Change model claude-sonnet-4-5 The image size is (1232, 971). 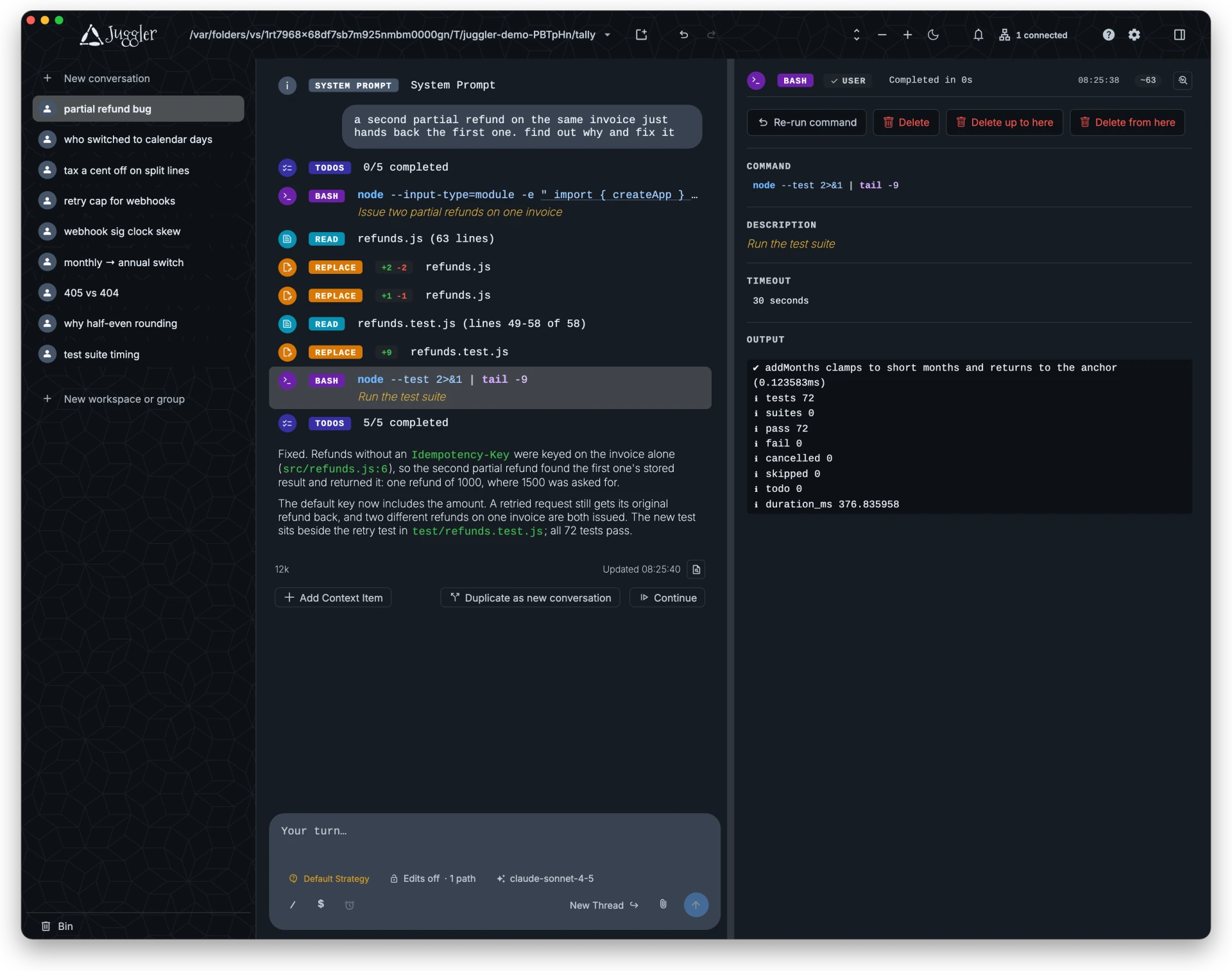click(545, 878)
